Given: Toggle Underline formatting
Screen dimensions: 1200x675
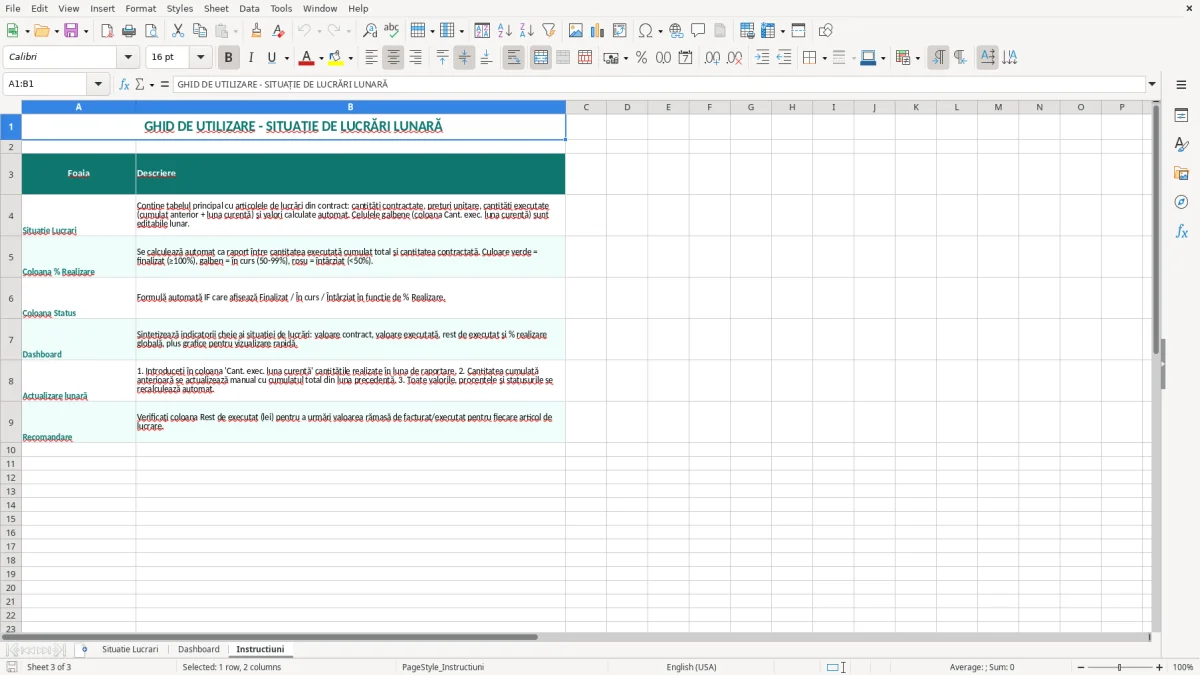Looking at the screenshot, I should 271,58.
